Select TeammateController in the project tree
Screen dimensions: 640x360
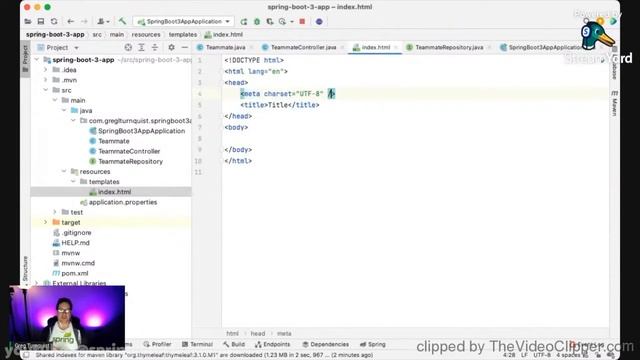129,151
